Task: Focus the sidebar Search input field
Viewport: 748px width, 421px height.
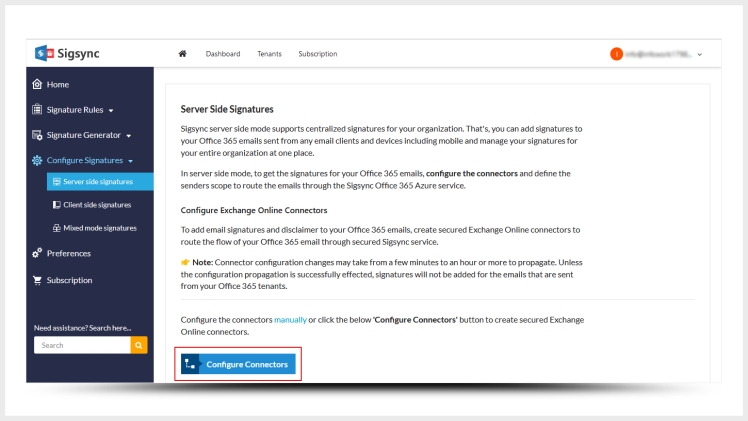Action: tap(82, 345)
